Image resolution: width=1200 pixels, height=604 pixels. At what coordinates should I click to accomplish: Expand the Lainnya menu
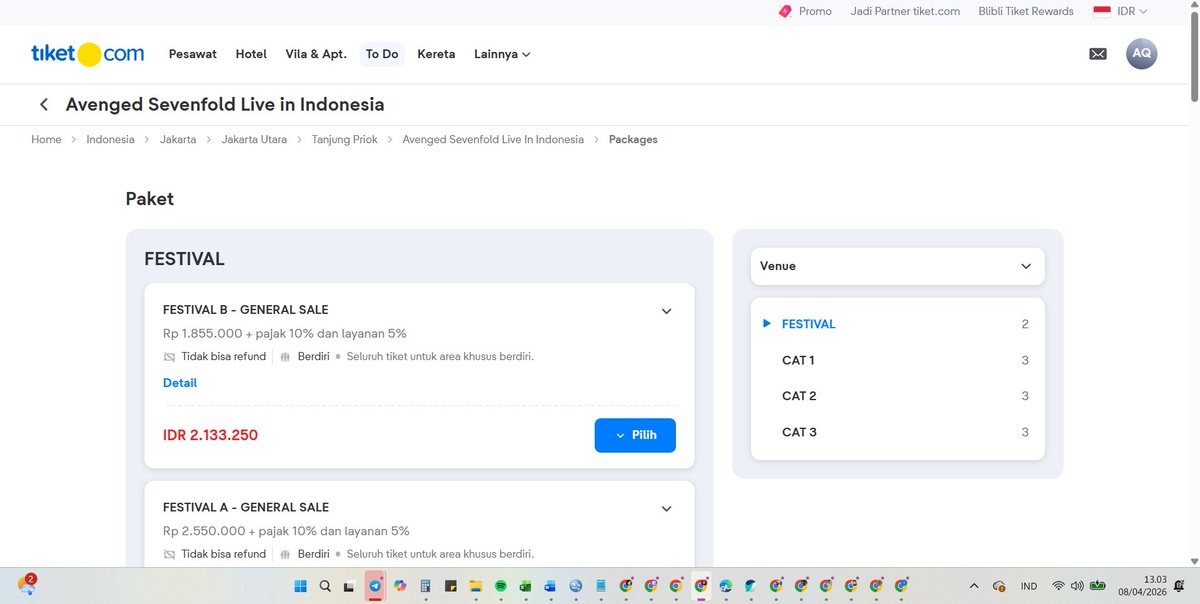coord(502,54)
